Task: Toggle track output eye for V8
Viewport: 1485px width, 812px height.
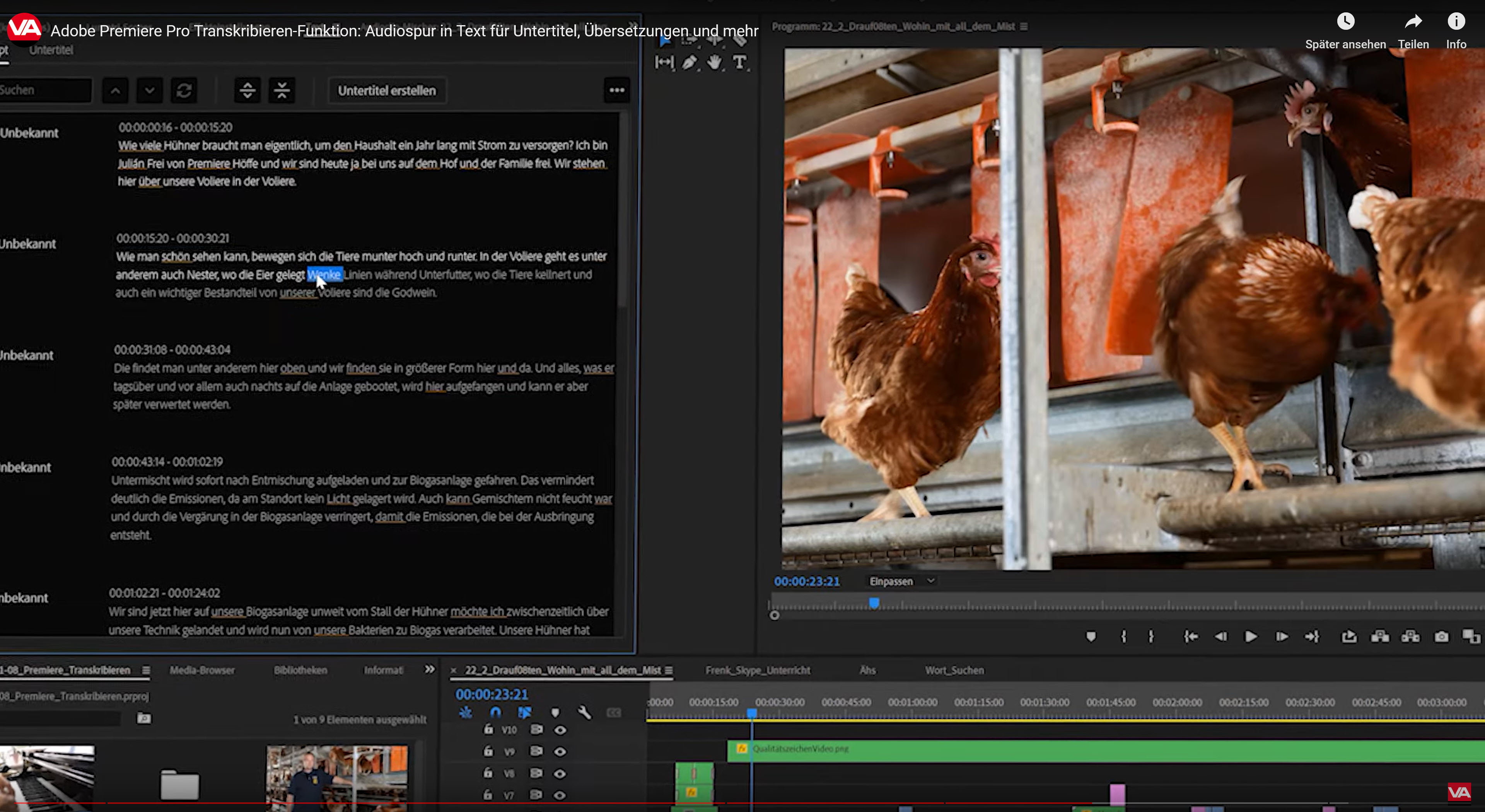Action: click(560, 773)
